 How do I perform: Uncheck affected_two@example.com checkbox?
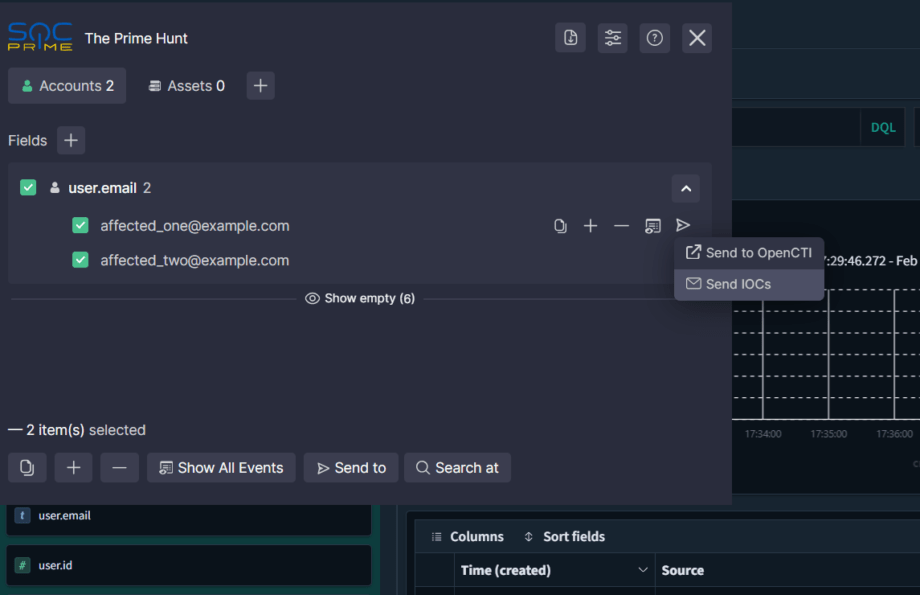(x=80, y=259)
